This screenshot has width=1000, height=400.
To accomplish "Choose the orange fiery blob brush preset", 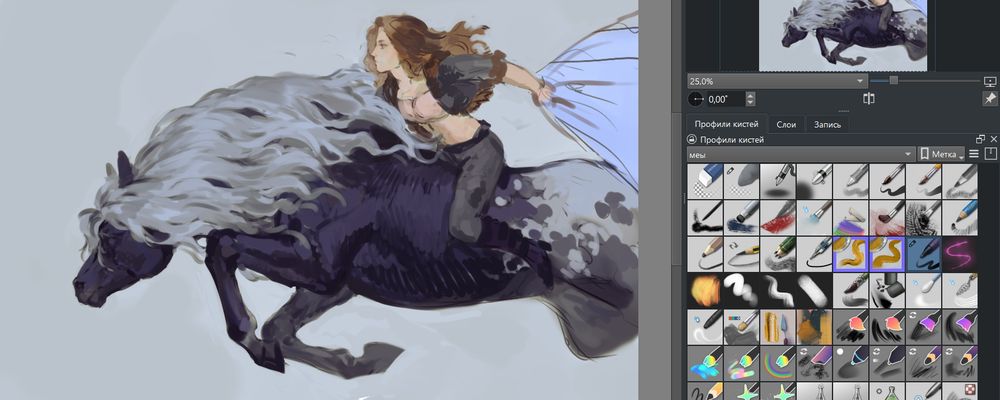I will click(x=705, y=290).
